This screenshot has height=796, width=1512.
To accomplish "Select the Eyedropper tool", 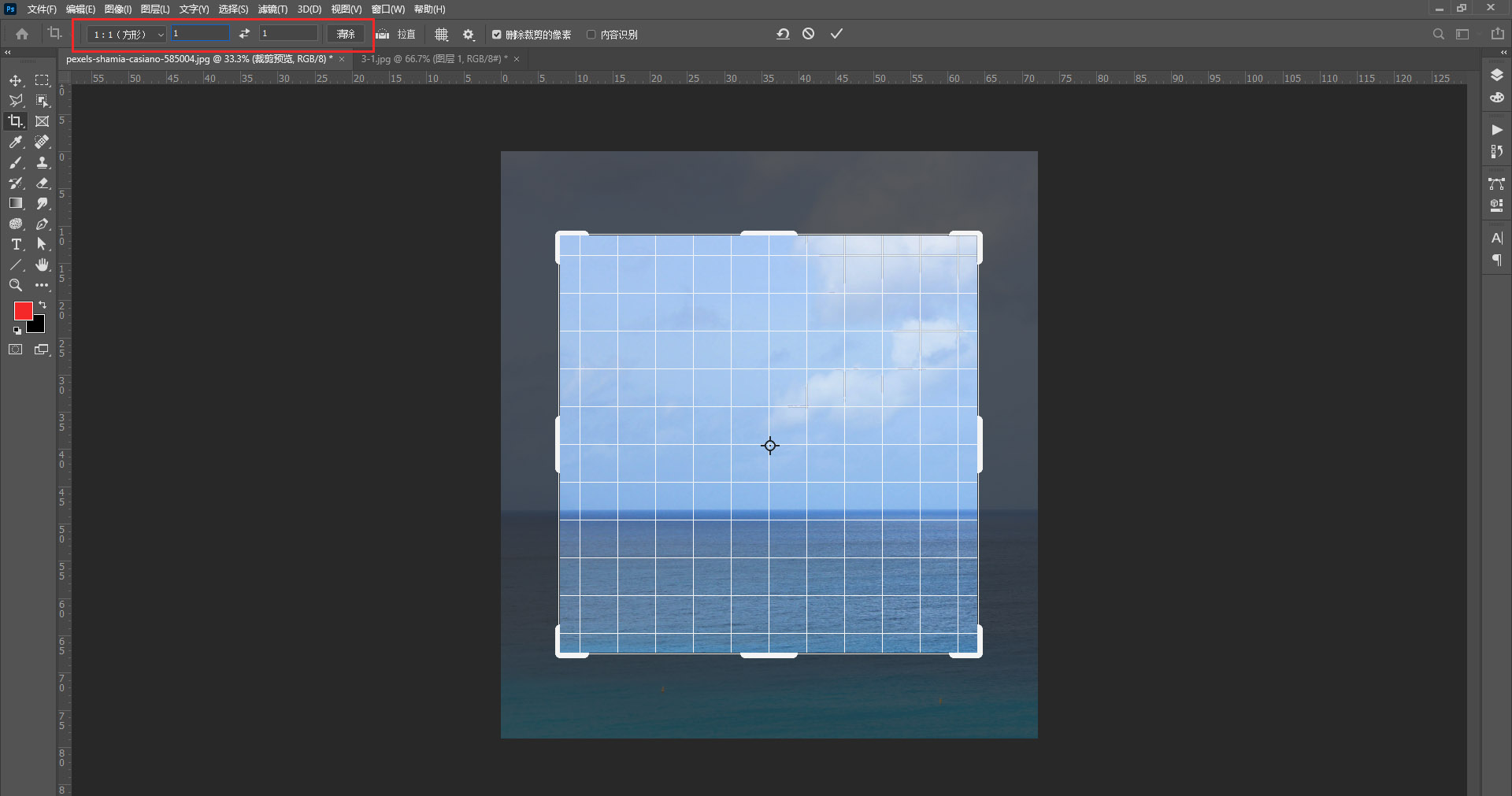I will point(15,142).
